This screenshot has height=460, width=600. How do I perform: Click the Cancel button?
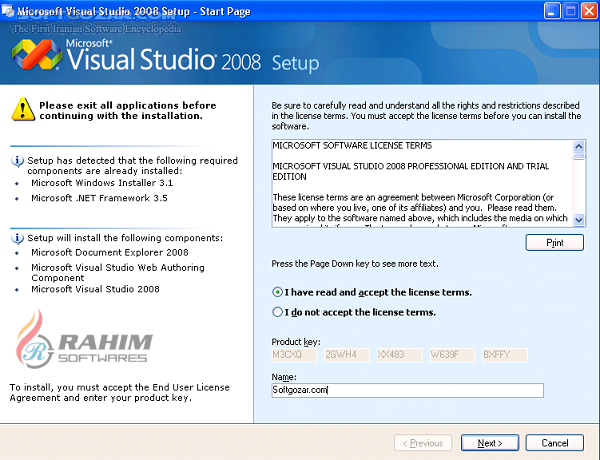(554, 443)
